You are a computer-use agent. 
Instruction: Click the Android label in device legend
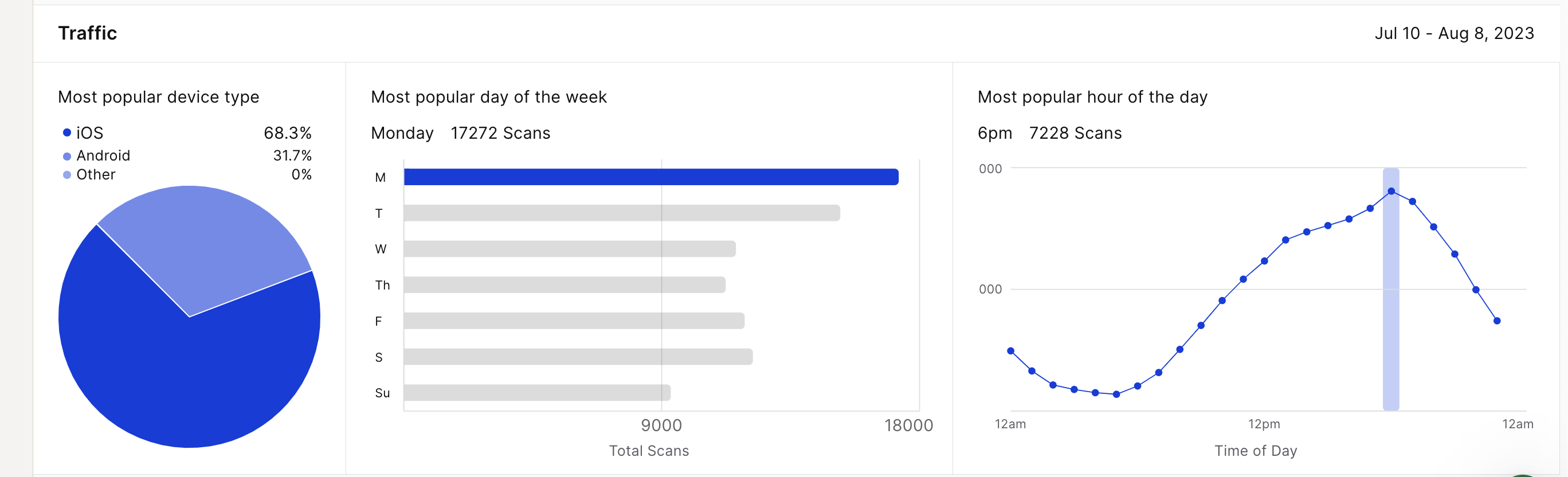coord(103,156)
